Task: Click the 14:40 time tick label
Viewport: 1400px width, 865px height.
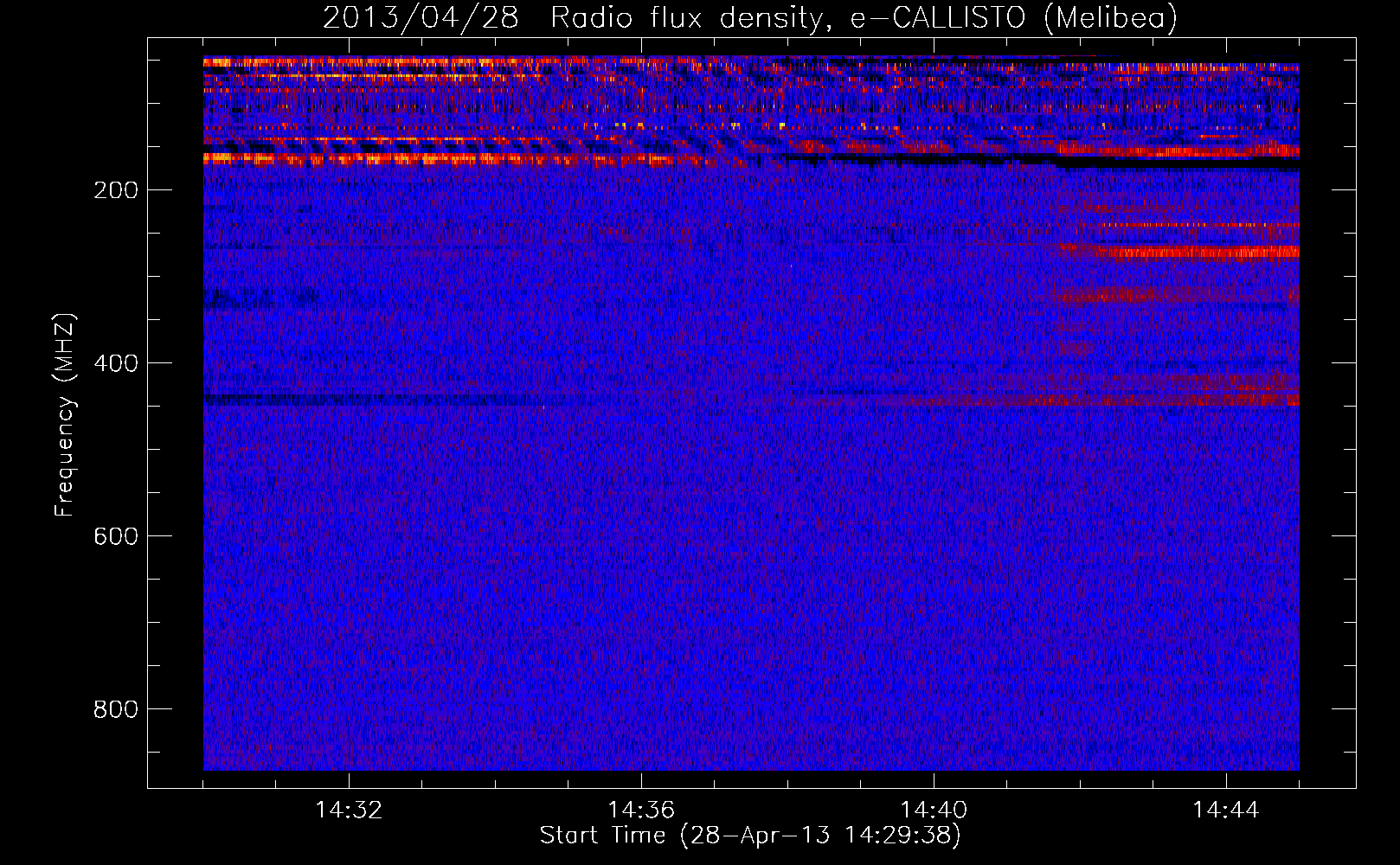Action: point(934,811)
